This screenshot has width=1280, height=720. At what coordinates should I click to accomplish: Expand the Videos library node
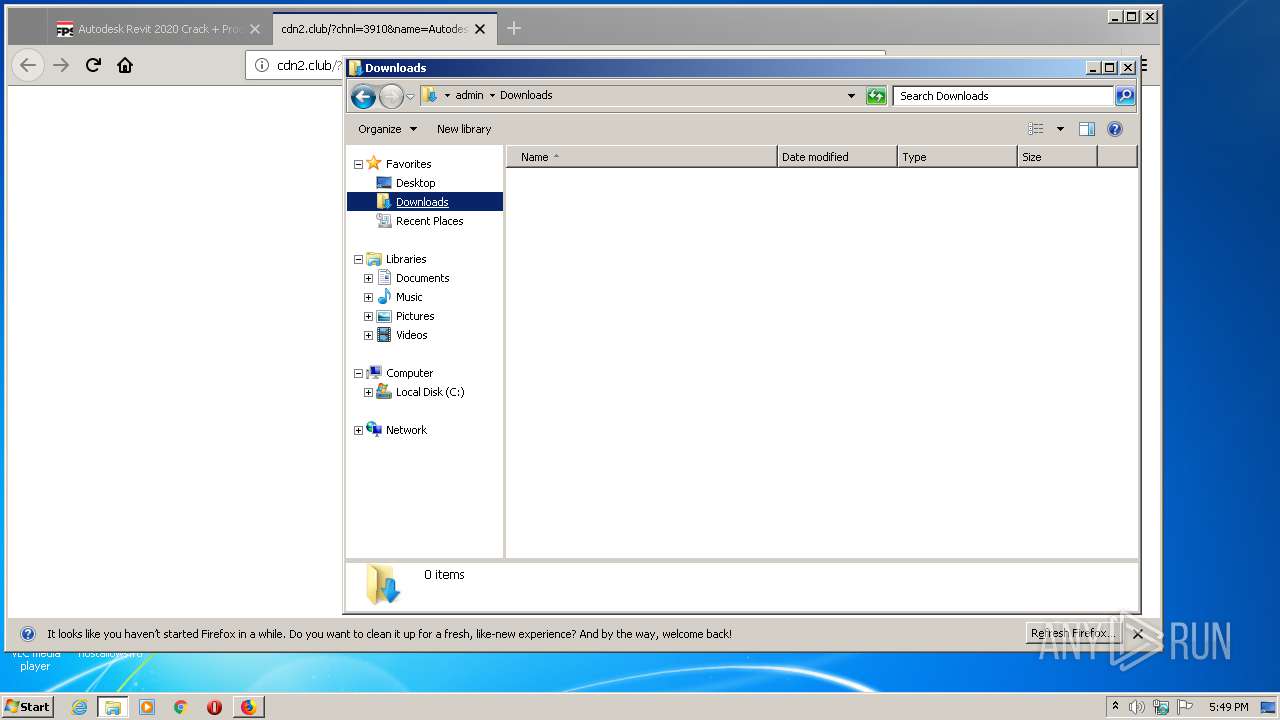[x=368, y=335]
